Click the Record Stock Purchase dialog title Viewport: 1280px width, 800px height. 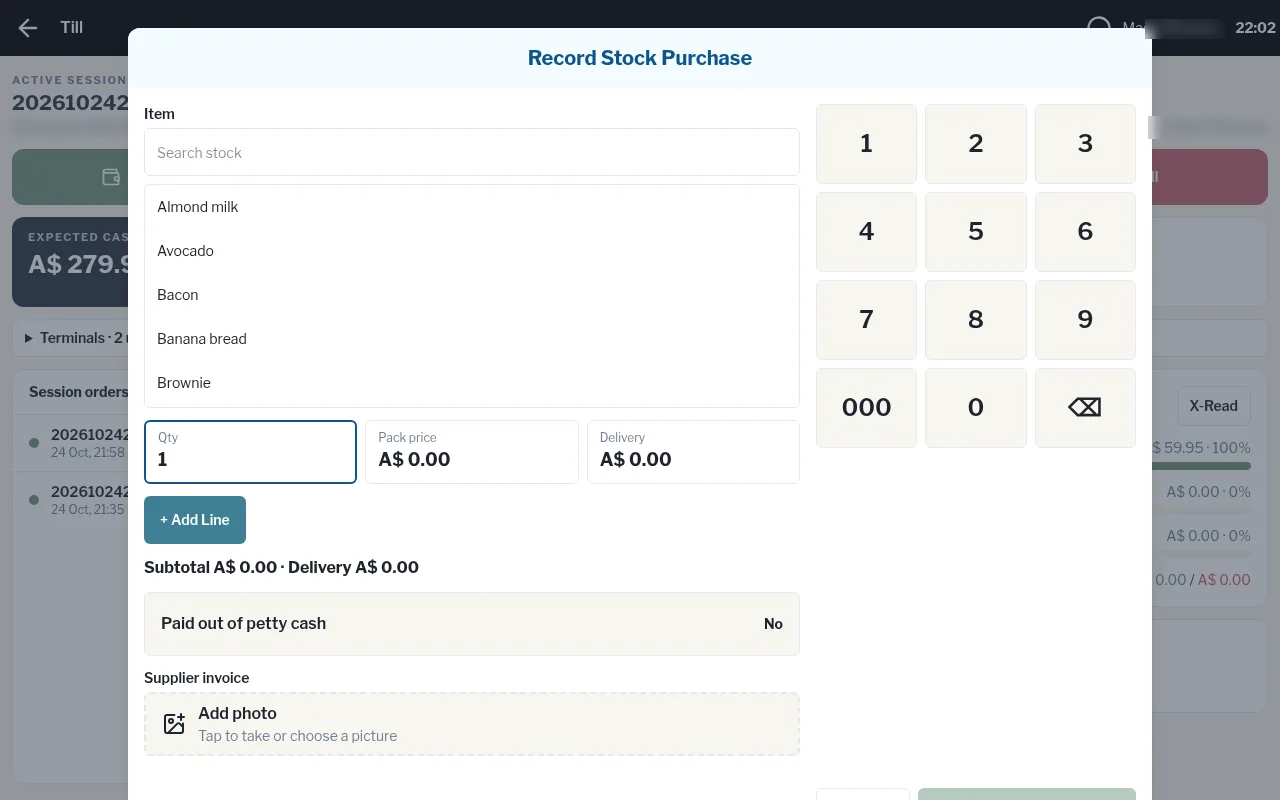click(x=640, y=58)
